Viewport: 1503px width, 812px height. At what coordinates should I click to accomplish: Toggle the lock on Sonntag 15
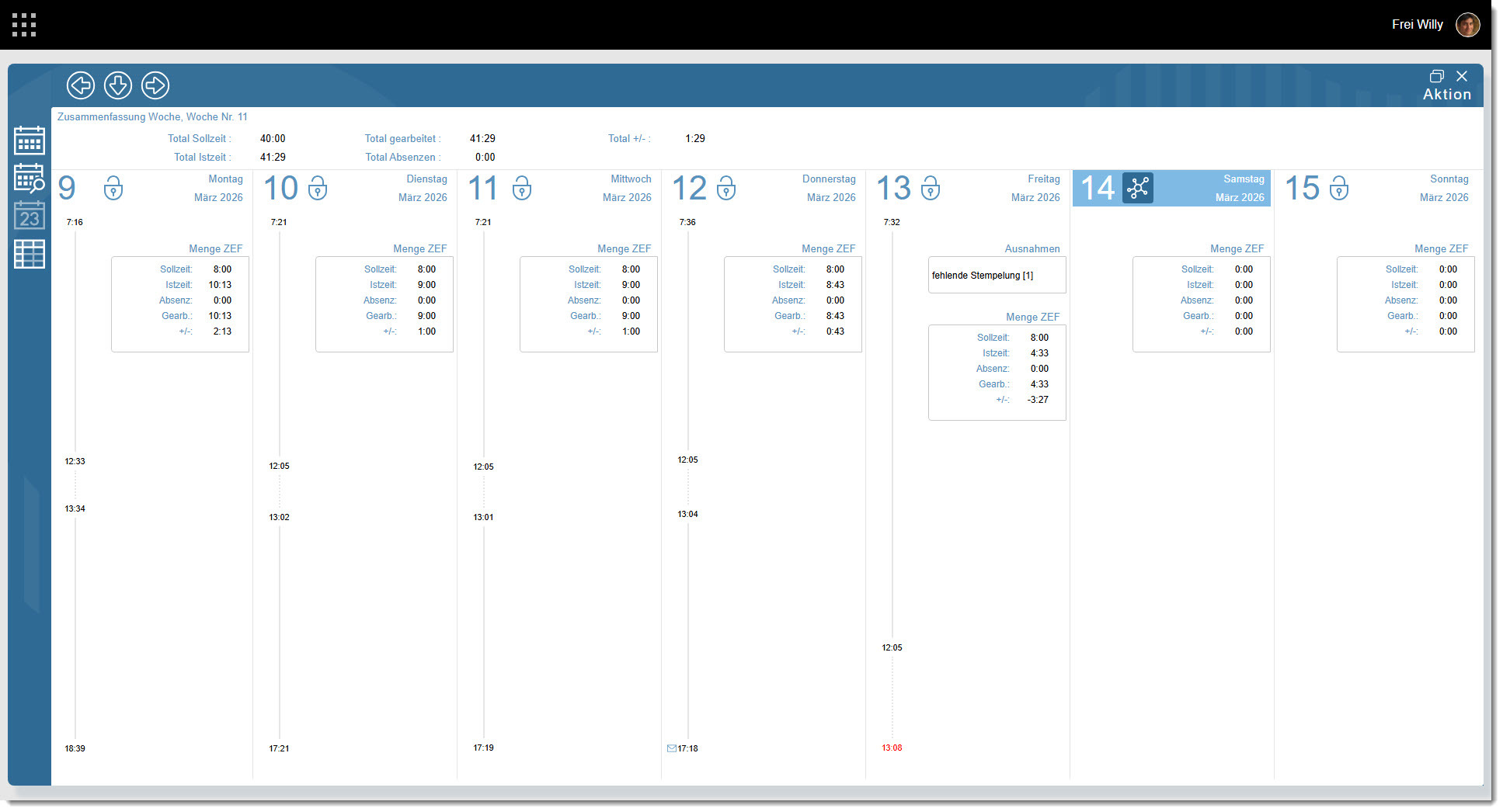coord(1339,188)
